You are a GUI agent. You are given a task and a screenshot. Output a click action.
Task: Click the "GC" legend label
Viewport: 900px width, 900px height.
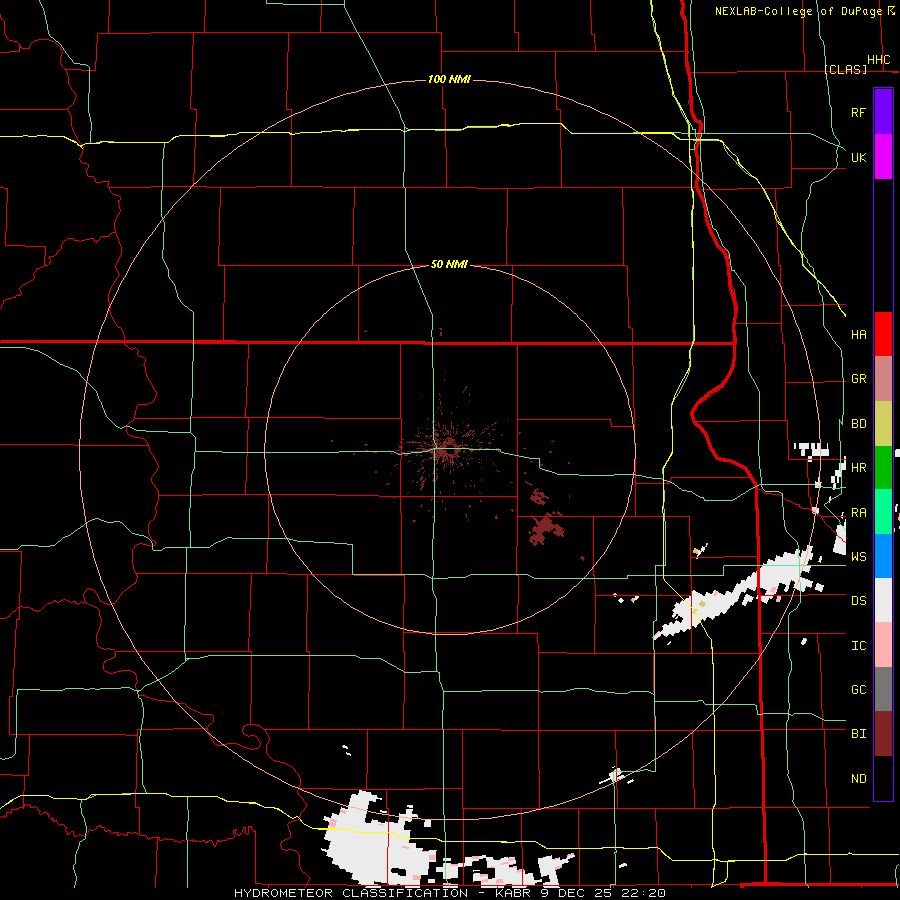(858, 690)
